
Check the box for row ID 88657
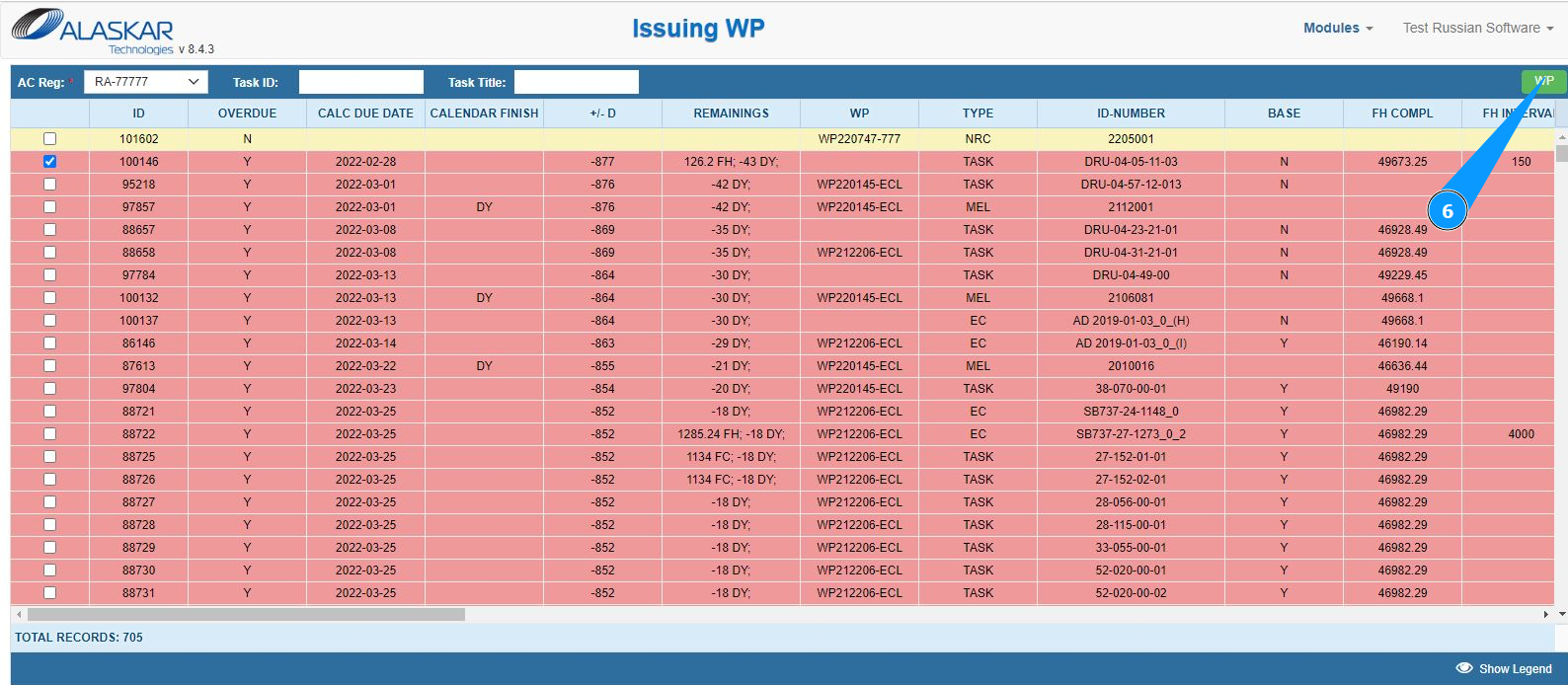50,230
